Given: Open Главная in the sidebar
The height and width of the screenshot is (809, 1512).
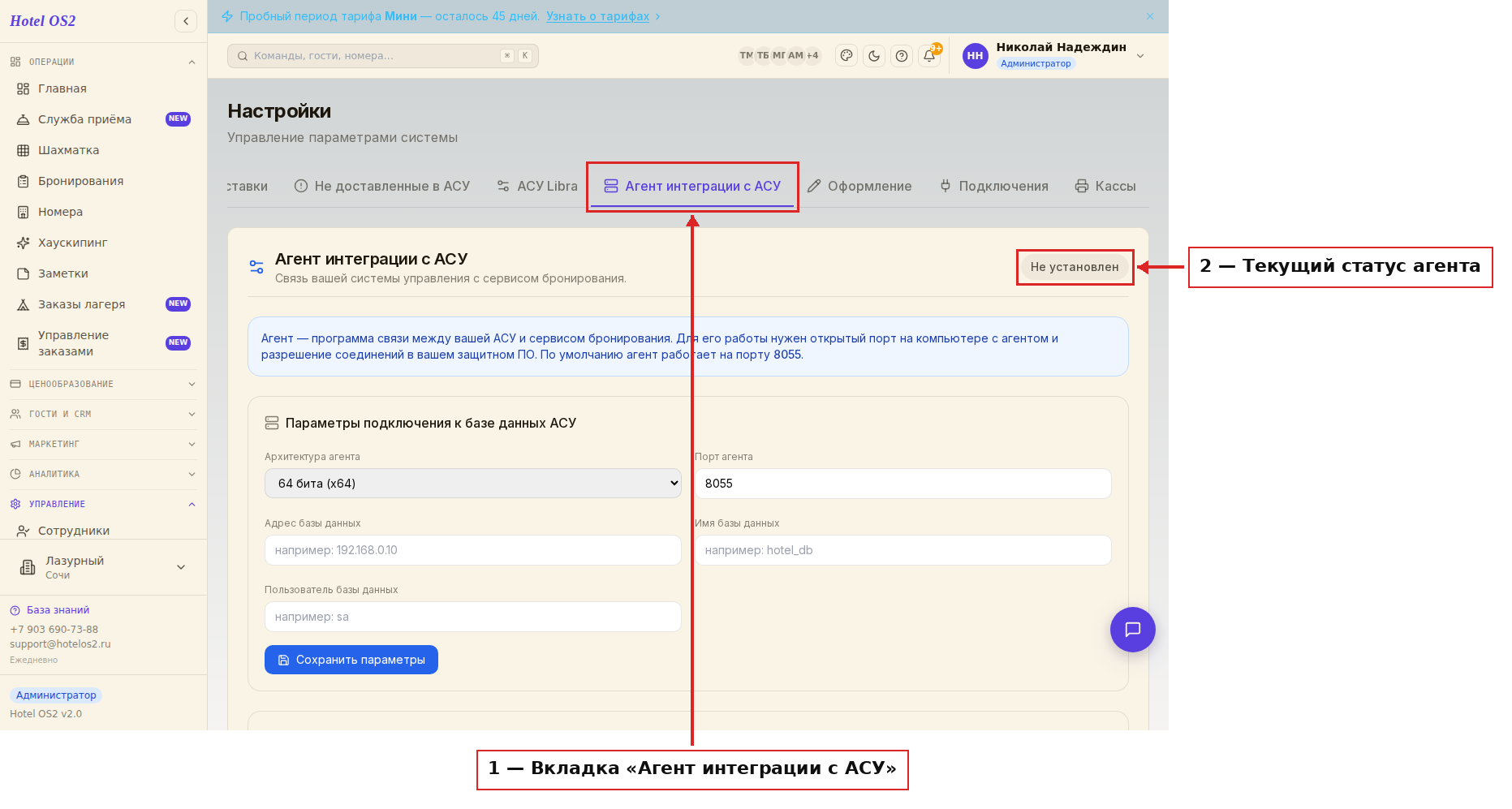Looking at the screenshot, I should click(x=103, y=88).
